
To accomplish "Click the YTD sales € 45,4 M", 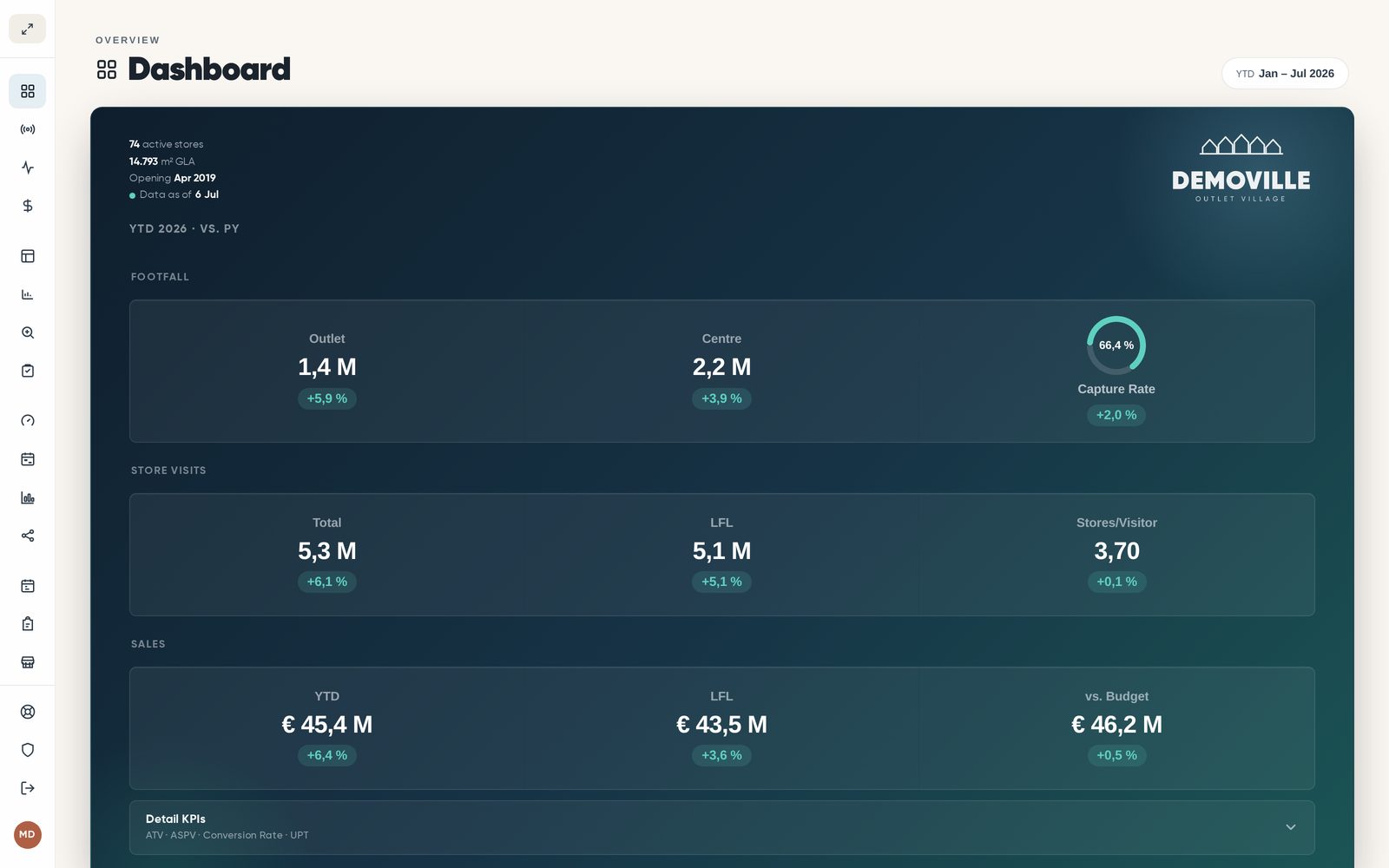I will 326,725.
